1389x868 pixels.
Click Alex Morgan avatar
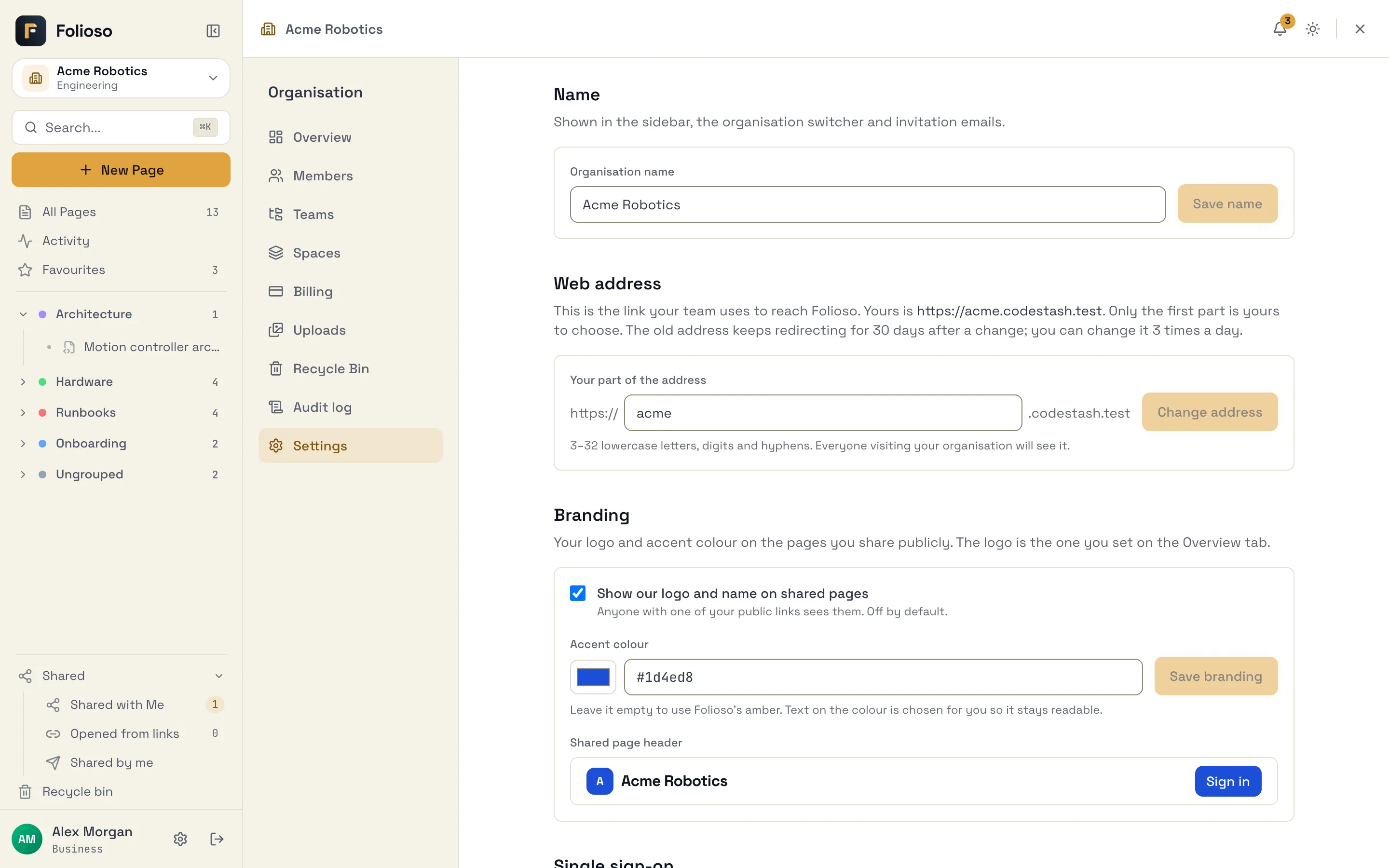[x=27, y=839]
